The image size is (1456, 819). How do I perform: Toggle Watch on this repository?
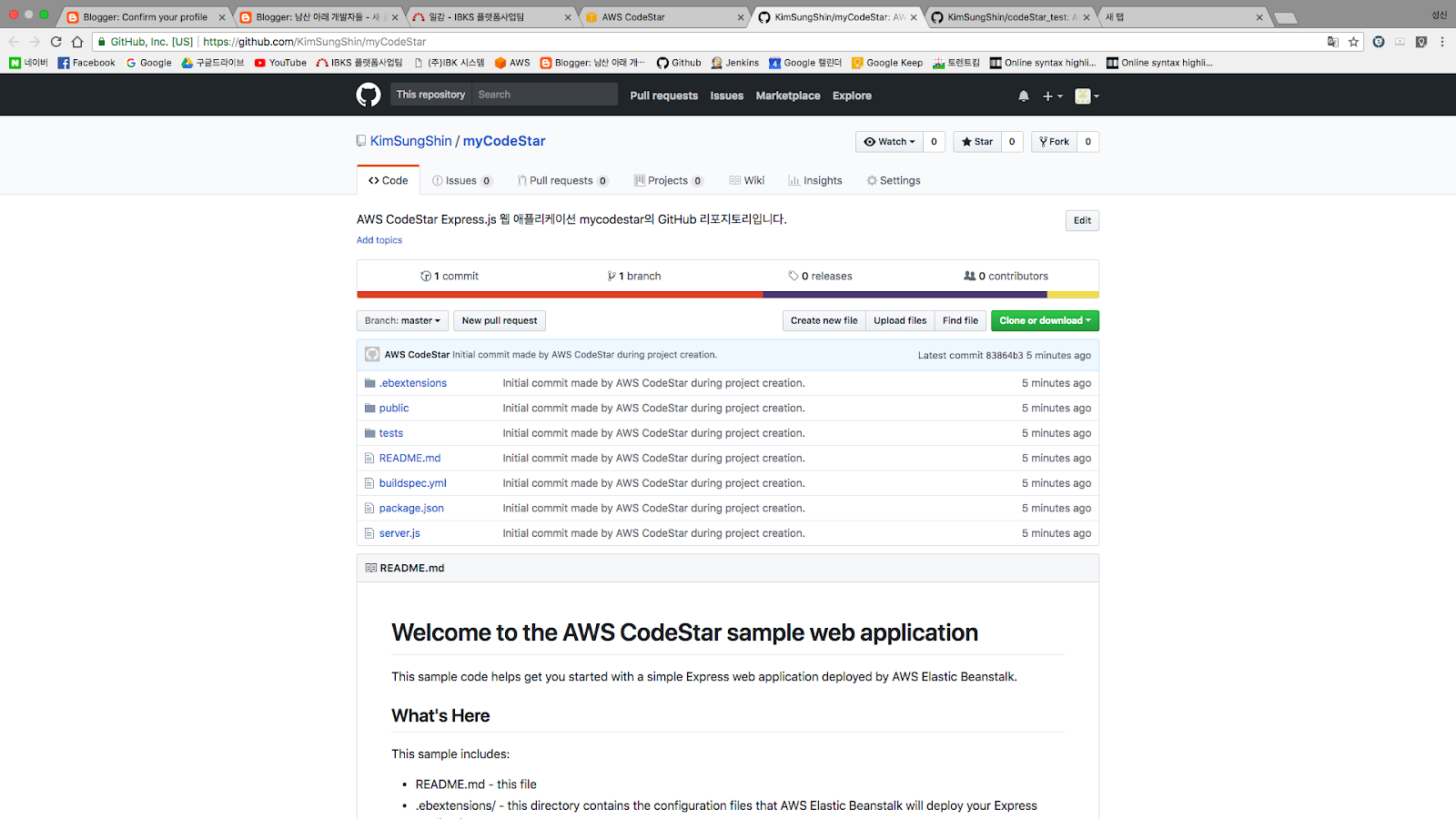889,142
